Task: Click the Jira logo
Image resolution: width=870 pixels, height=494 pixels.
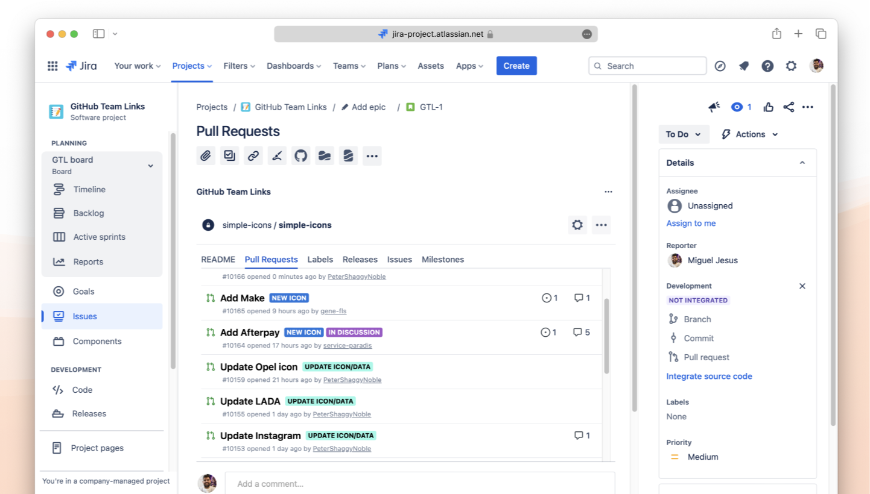Action: tap(81, 66)
